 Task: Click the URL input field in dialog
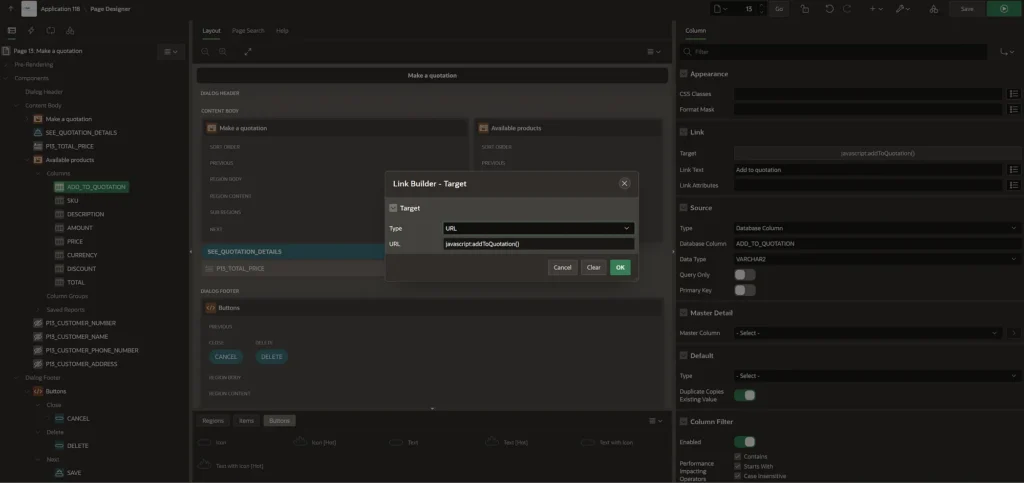tap(538, 244)
